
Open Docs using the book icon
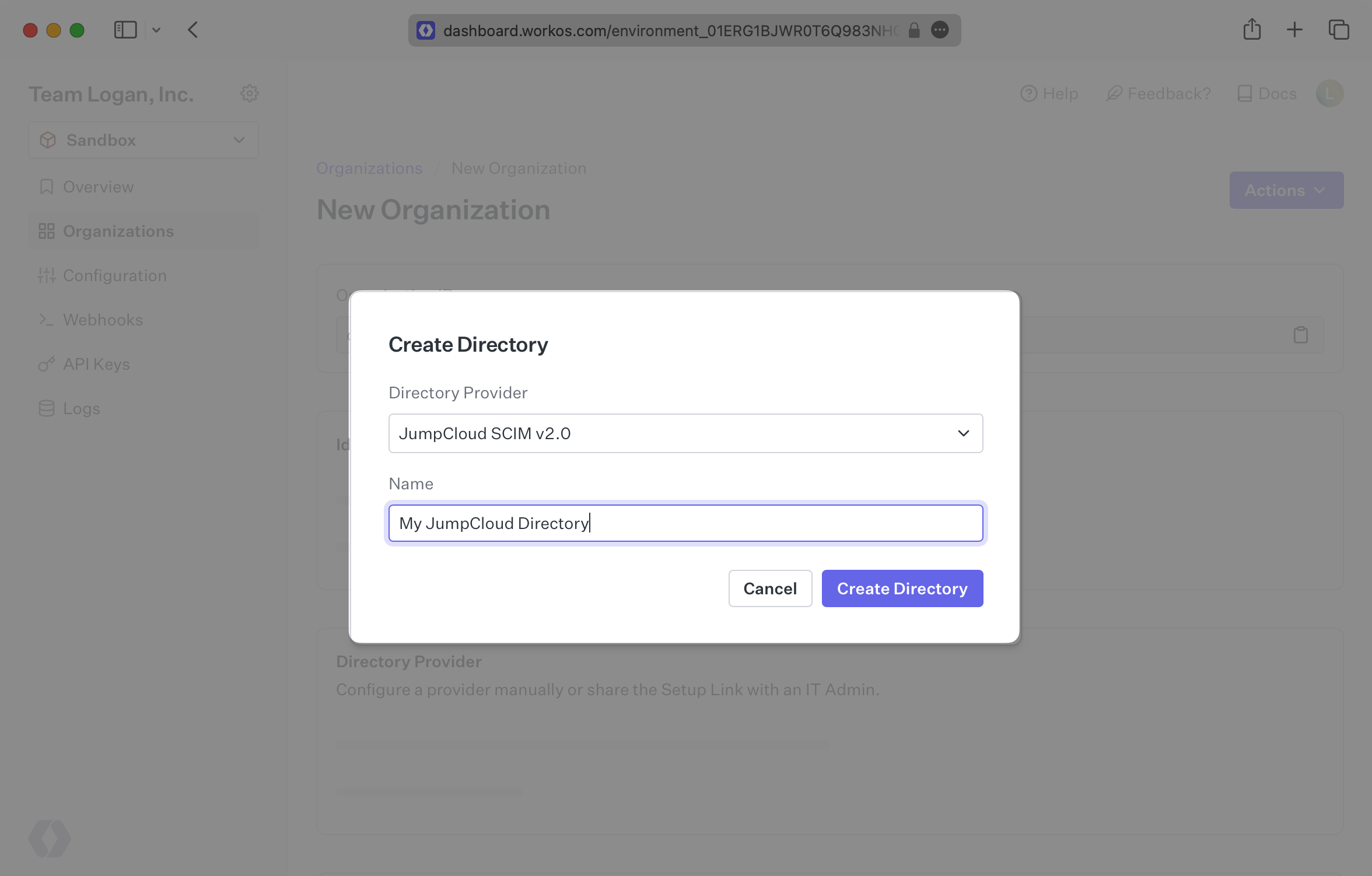(x=1245, y=93)
